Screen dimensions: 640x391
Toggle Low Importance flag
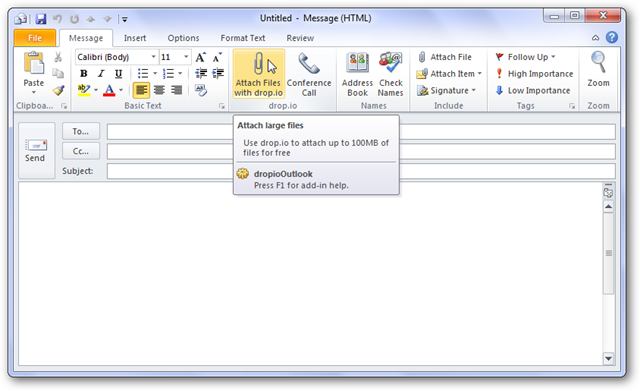pyautogui.click(x=533, y=91)
